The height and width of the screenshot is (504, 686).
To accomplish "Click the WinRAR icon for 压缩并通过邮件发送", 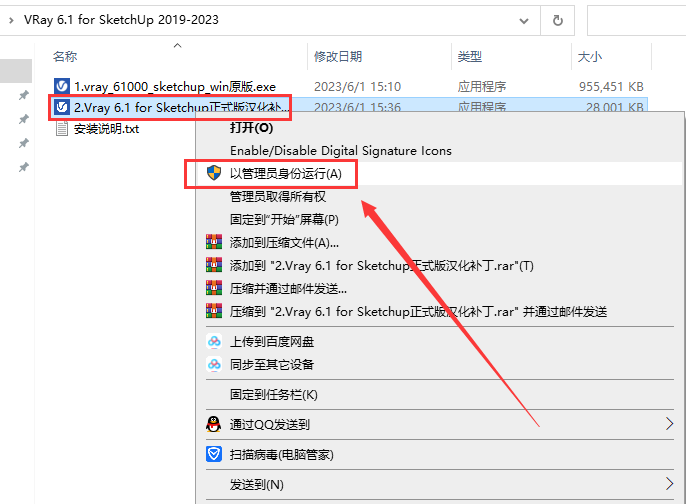I will tap(213, 289).
